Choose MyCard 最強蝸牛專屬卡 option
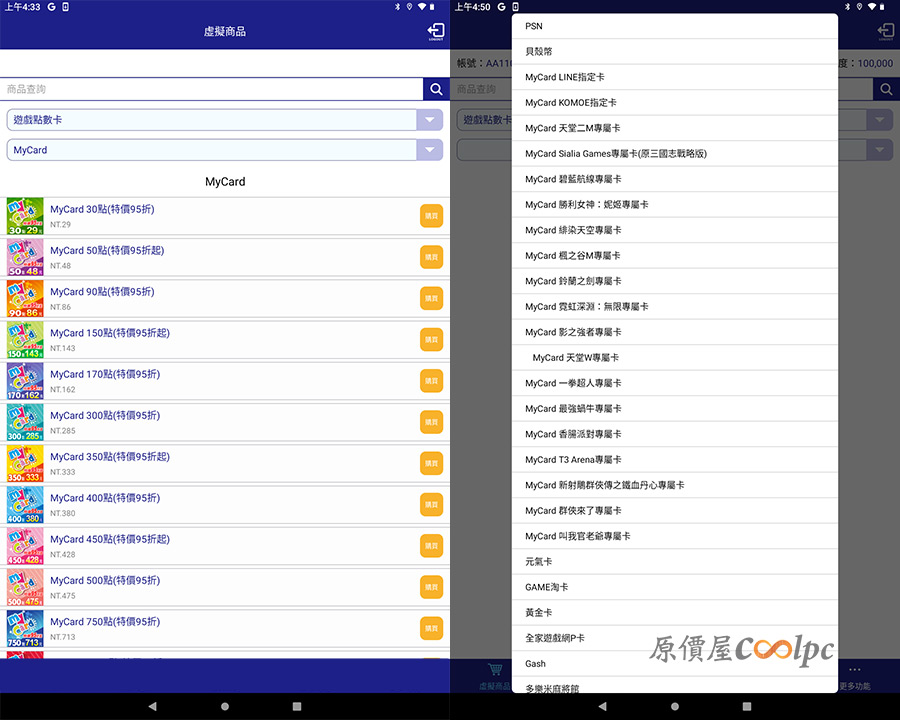The height and width of the screenshot is (720, 900). (x=674, y=409)
